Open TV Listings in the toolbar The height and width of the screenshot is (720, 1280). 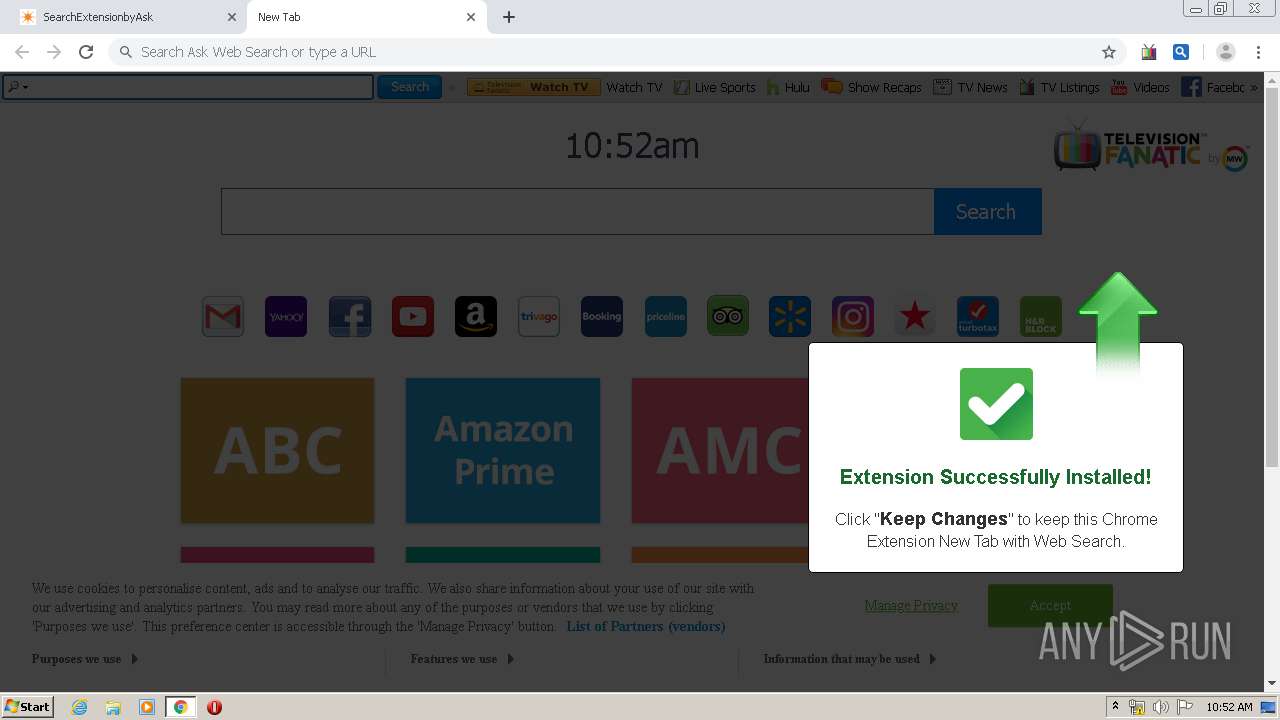(1059, 87)
